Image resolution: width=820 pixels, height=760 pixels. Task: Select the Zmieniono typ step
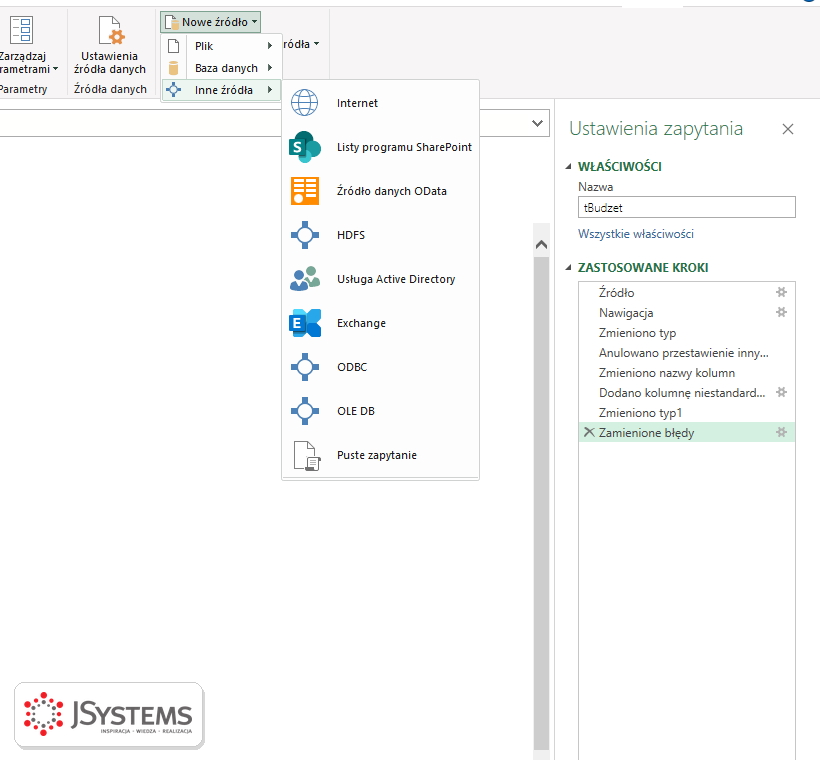687,333
